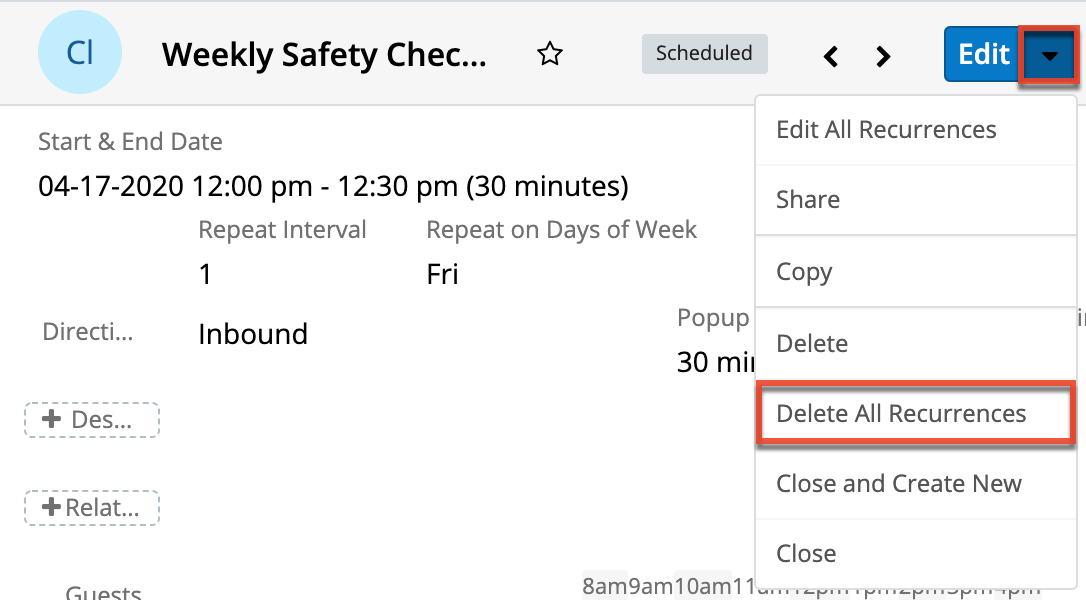This screenshot has width=1086, height=600.
Task: Select Edit All Recurrences from the menu
Action: pos(886,129)
